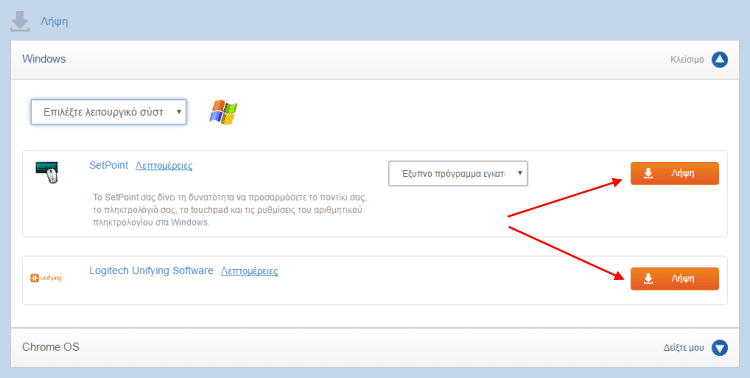750x378 pixels.
Task: View Logitech Unifying Software Λεπτομέρειες link
Action: (x=249, y=271)
